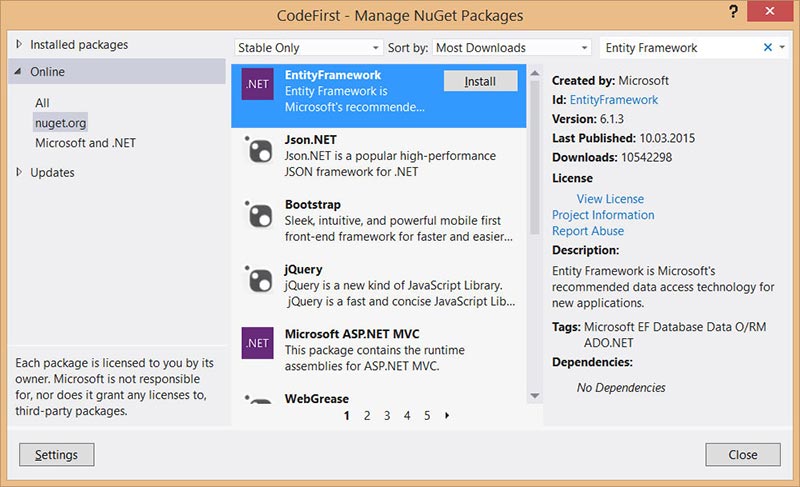Select the jQuery package title
Screen dimensions: 800x487
[304, 269]
